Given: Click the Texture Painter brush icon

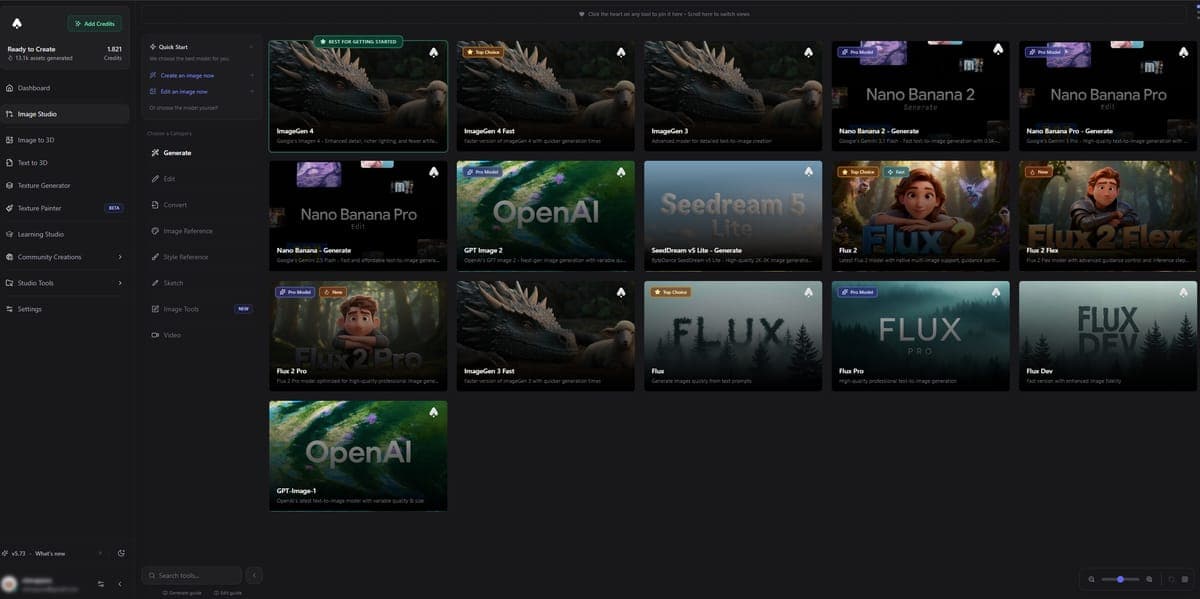Looking at the screenshot, I should click(9, 208).
